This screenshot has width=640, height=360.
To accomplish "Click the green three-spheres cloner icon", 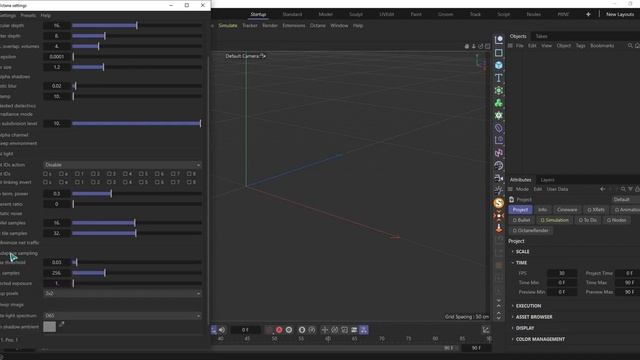I will point(499,103).
